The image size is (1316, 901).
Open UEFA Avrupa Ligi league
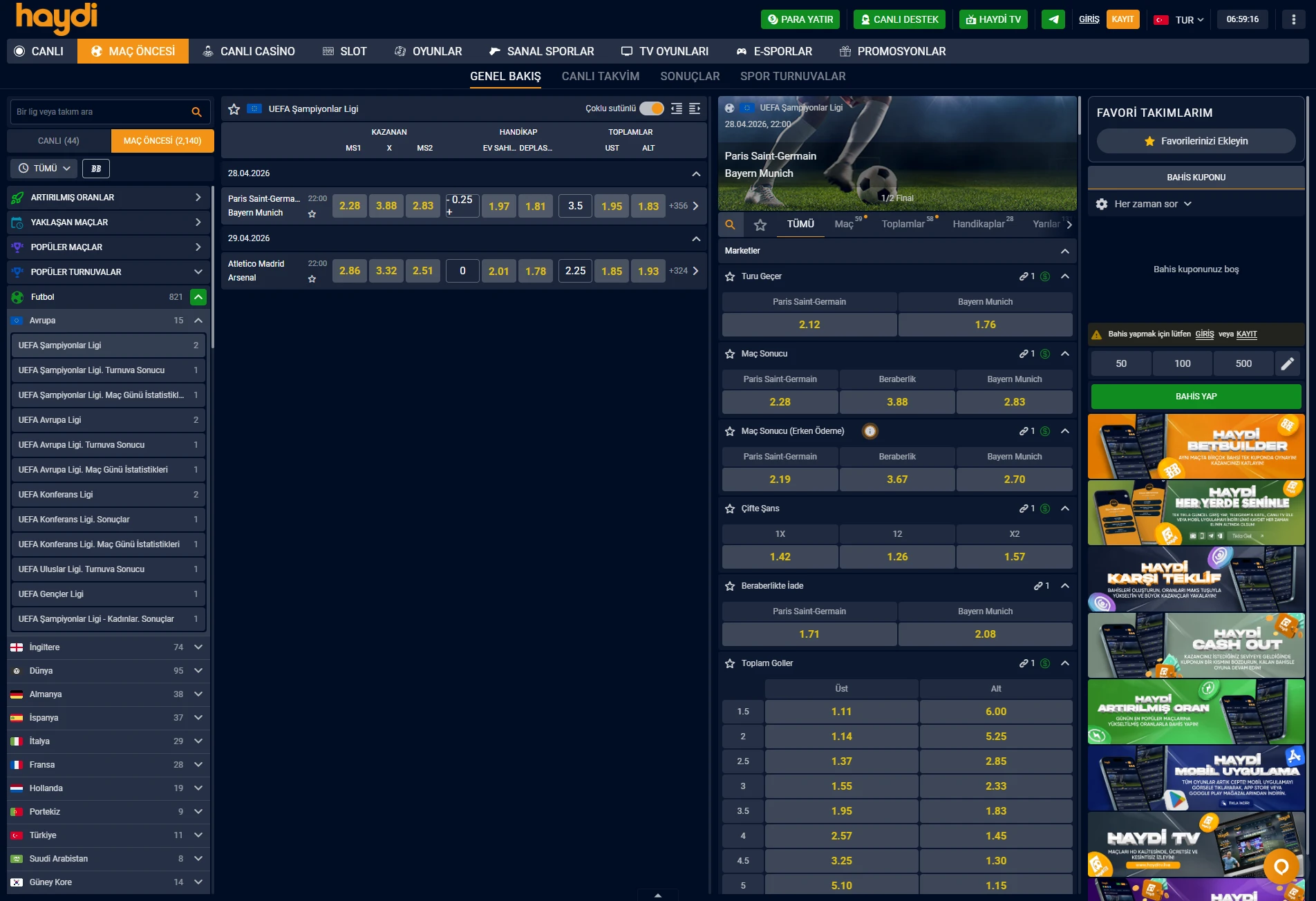point(109,420)
